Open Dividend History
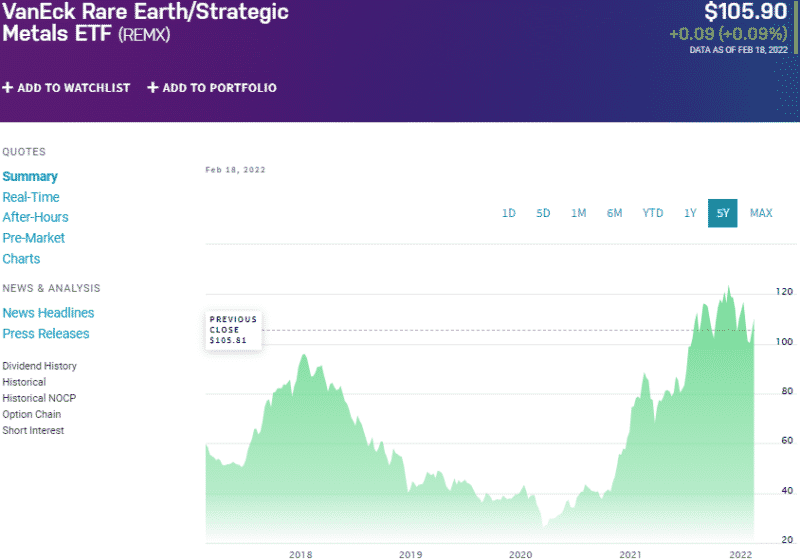Image resolution: width=800 pixels, height=560 pixels. click(39, 366)
